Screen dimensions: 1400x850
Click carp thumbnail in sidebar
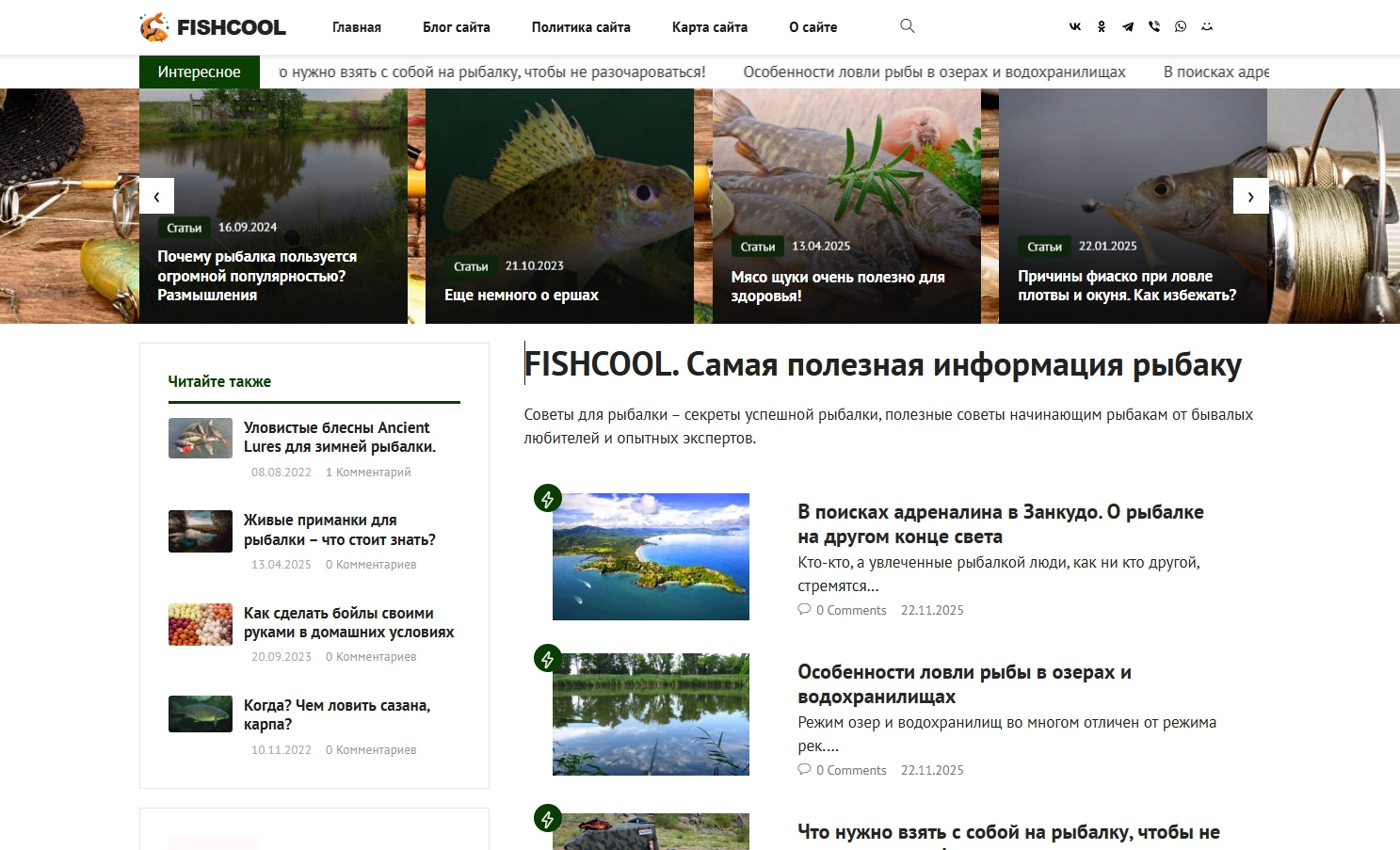[201, 714]
